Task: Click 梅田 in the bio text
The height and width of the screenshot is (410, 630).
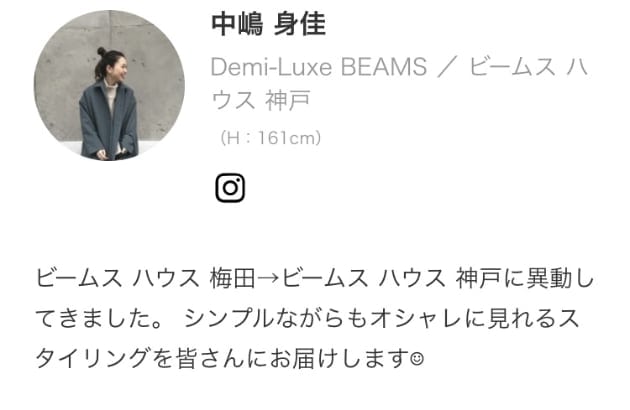Action: pos(232,278)
